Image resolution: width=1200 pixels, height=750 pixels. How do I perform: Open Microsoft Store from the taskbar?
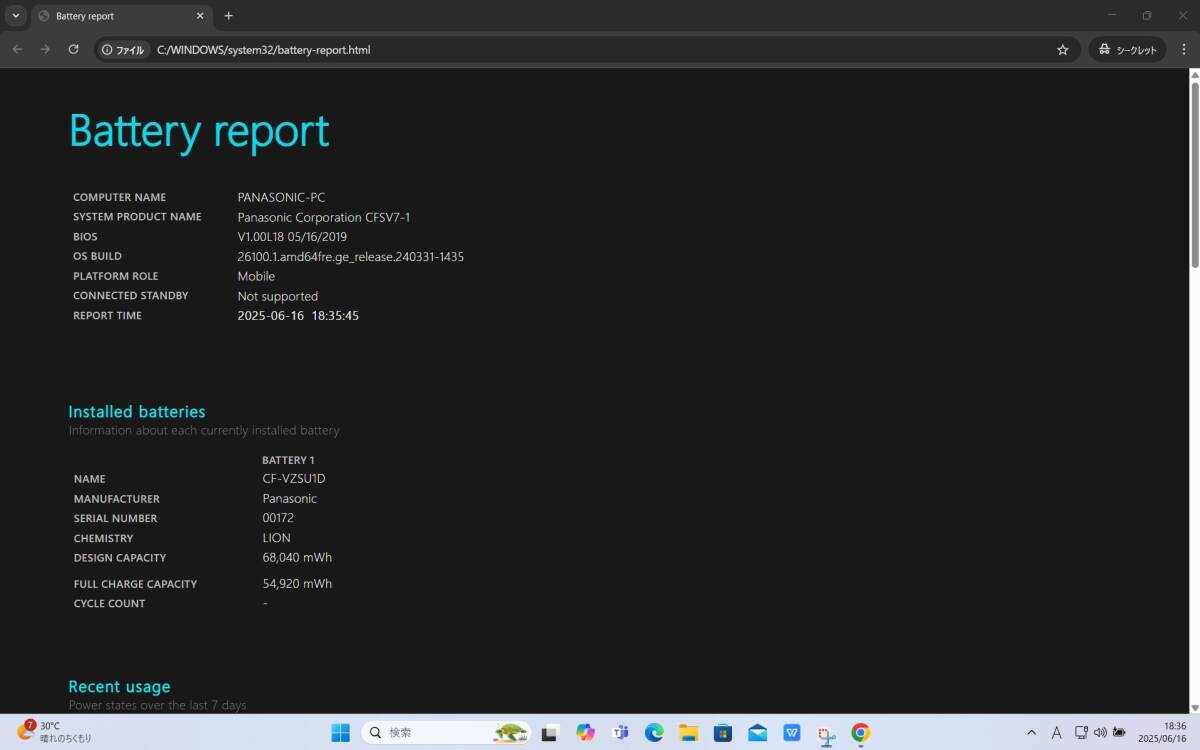(722, 733)
